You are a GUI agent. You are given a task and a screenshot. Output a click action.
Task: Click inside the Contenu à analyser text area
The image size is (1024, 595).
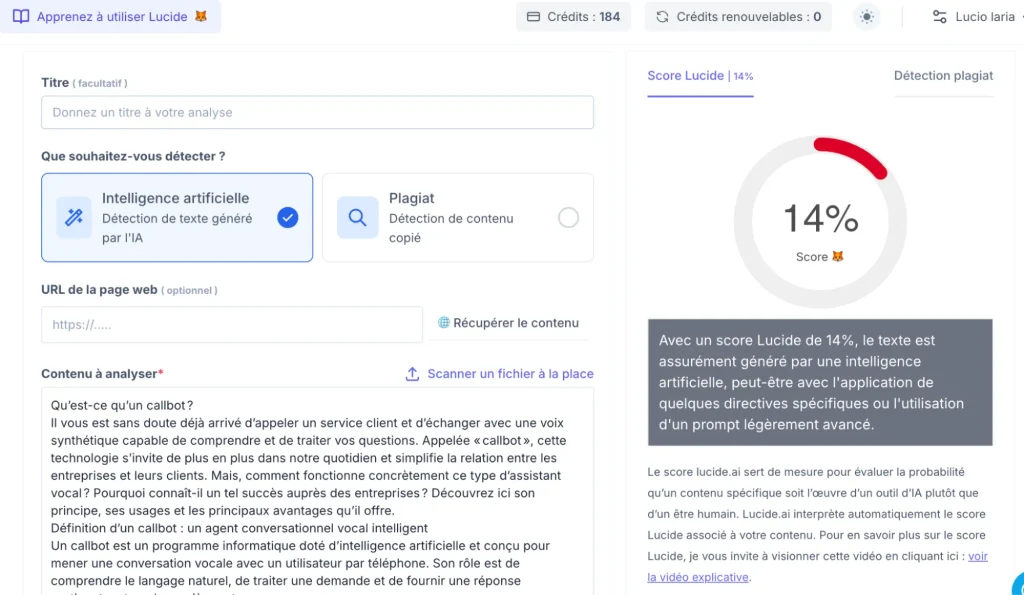pos(317,491)
